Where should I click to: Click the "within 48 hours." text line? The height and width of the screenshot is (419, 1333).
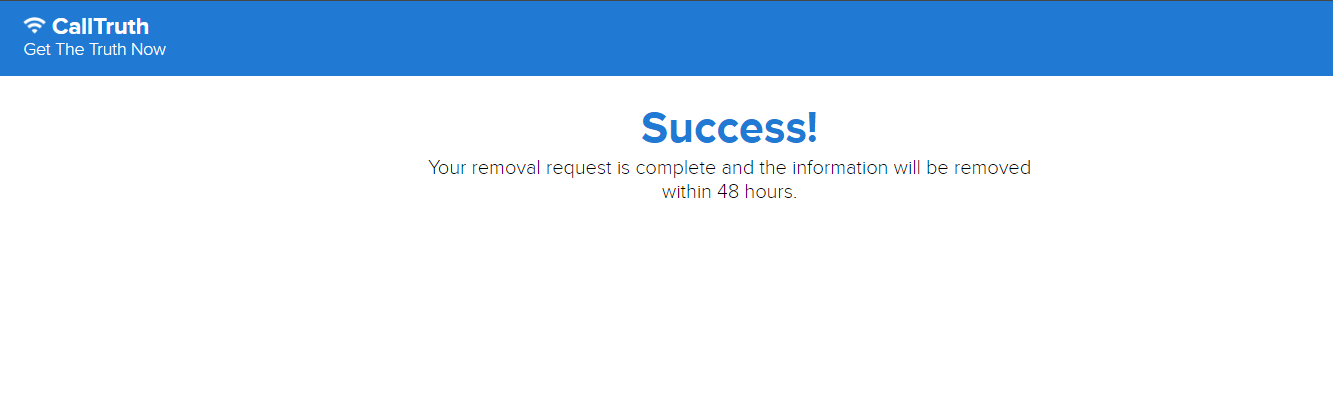coord(729,192)
